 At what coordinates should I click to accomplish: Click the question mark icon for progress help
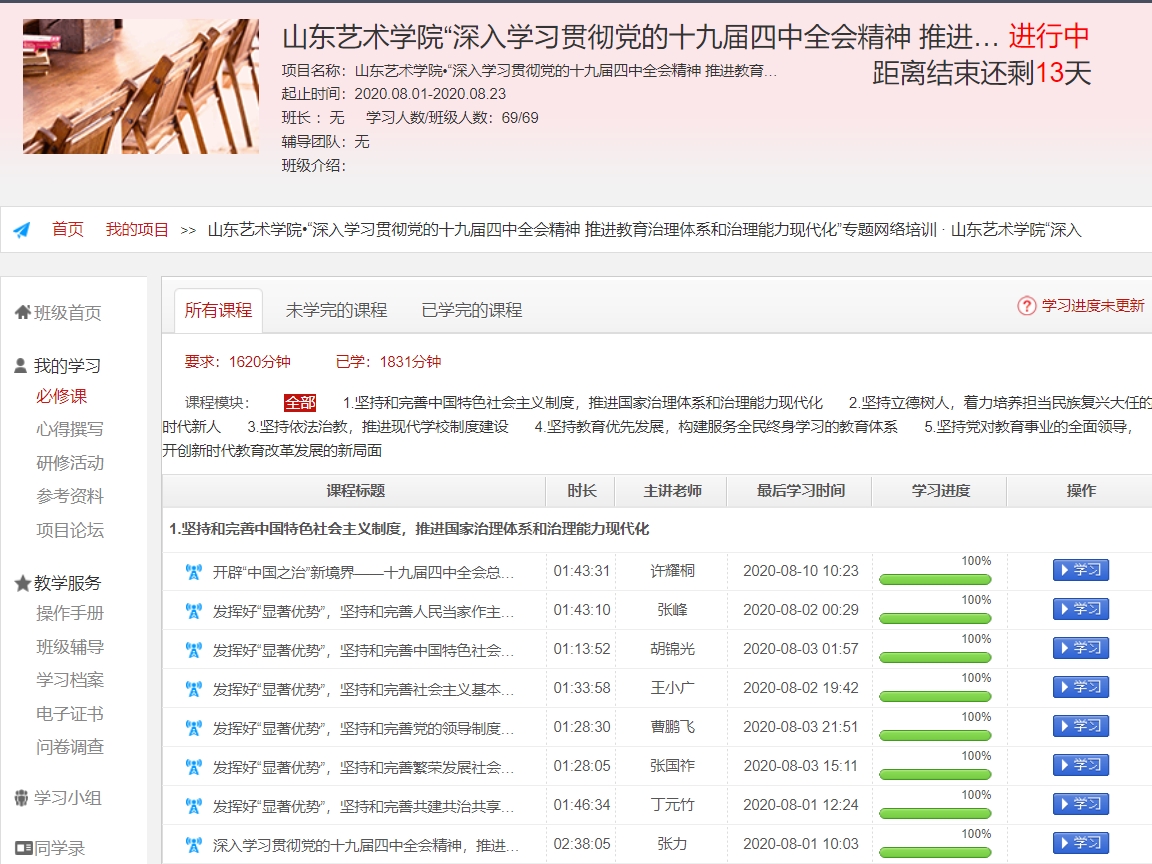(1026, 306)
